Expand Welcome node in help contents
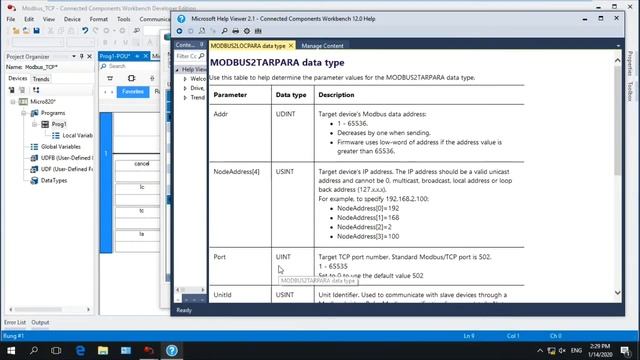 tap(185, 79)
